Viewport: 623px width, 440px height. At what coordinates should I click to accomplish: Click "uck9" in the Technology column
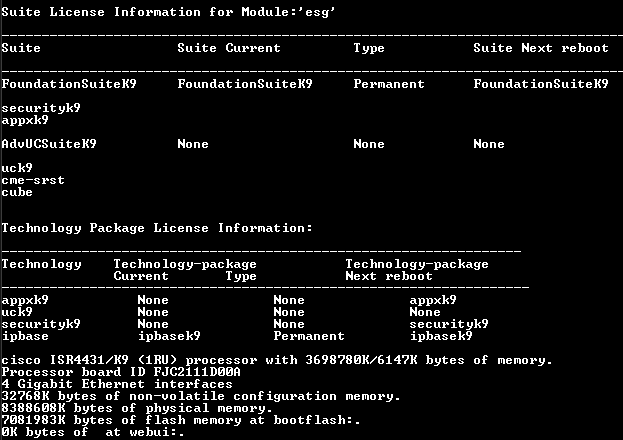point(17,312)
